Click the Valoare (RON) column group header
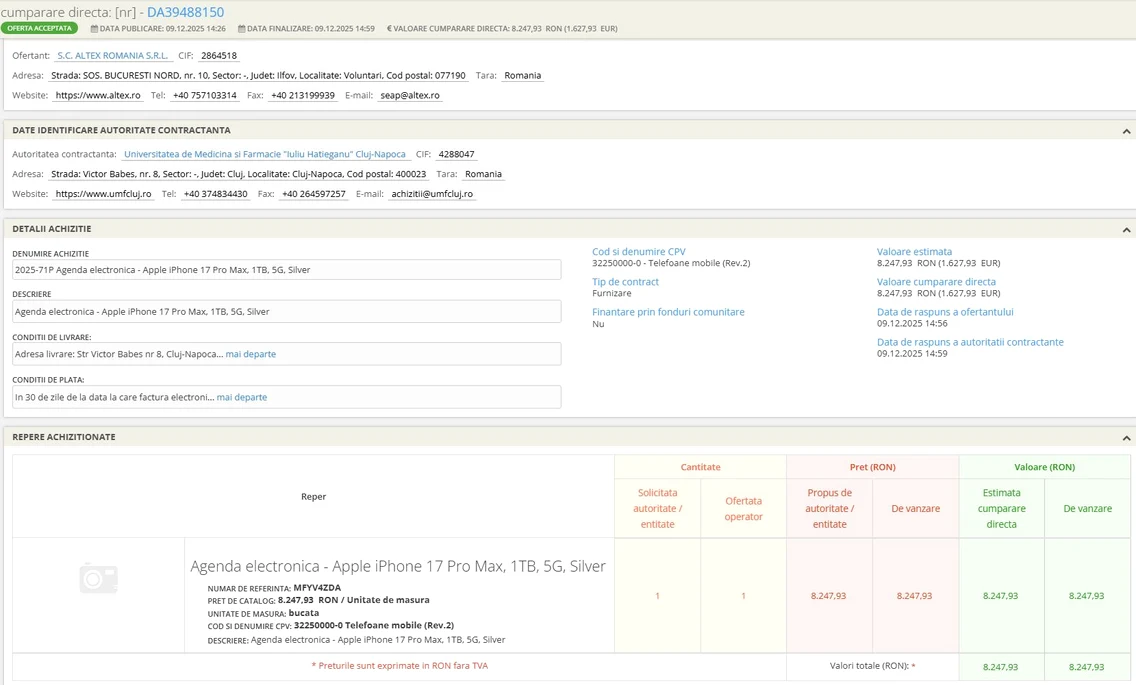Viewport: 1136px width, 685px height. [x=1045, y=467]
